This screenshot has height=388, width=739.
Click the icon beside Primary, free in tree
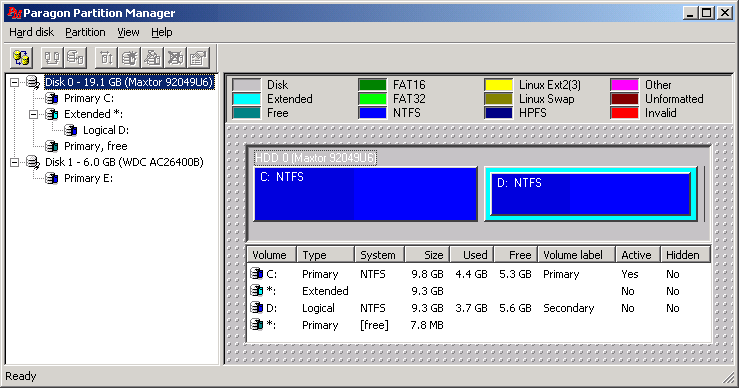52,146
